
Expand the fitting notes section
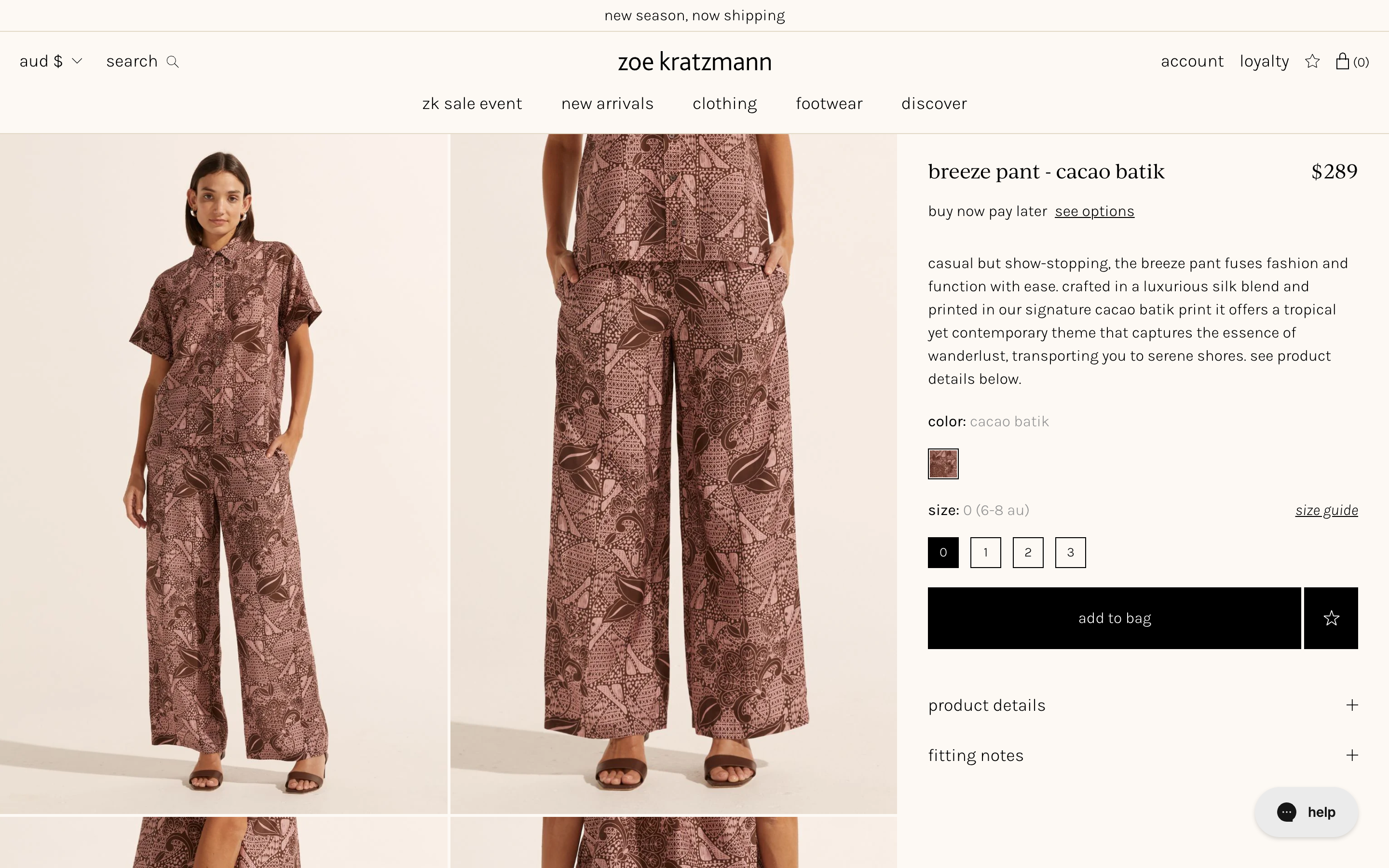tap(976, 756)
